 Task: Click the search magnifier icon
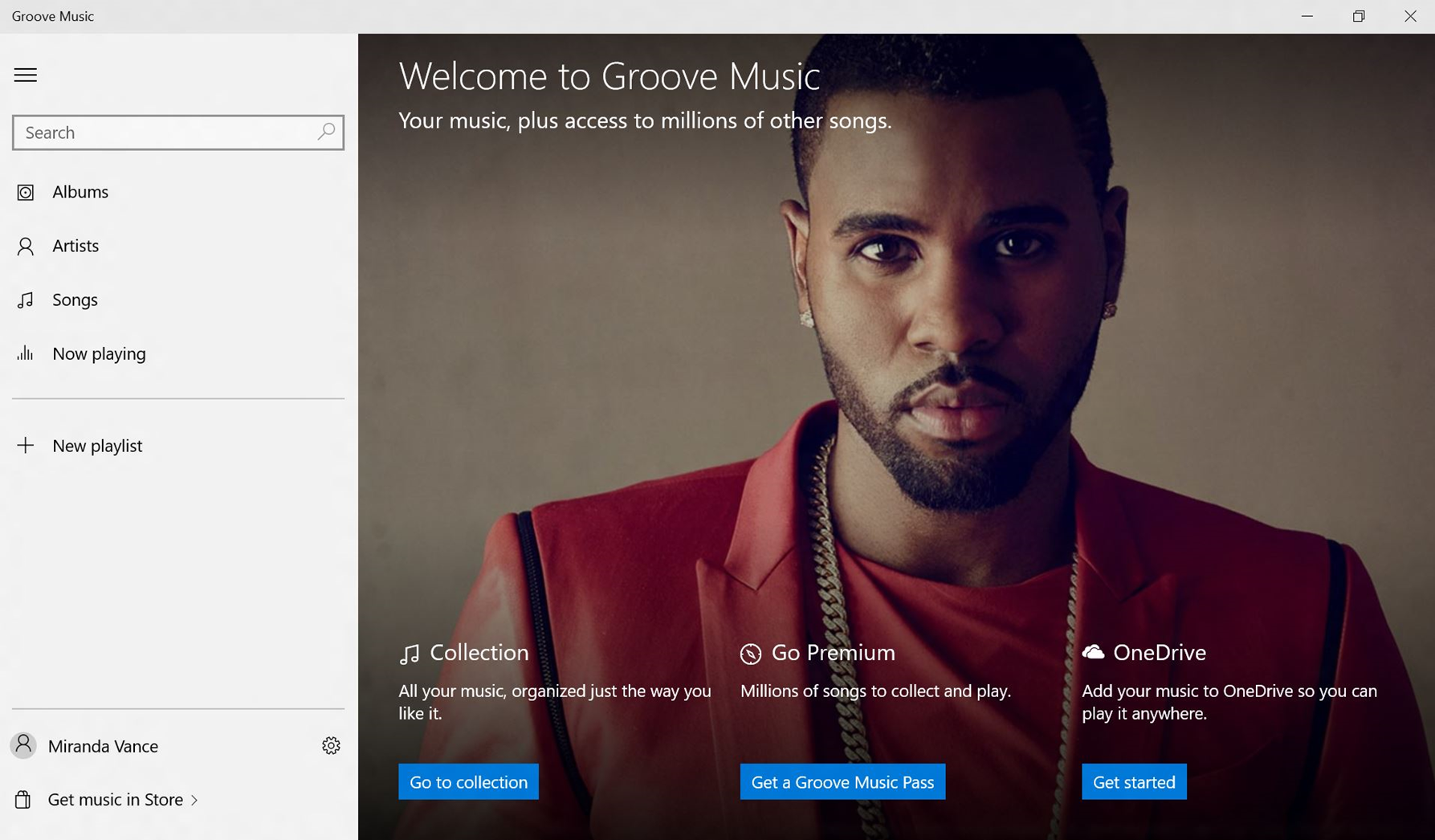pyautogui.click(x=326, y=132)
